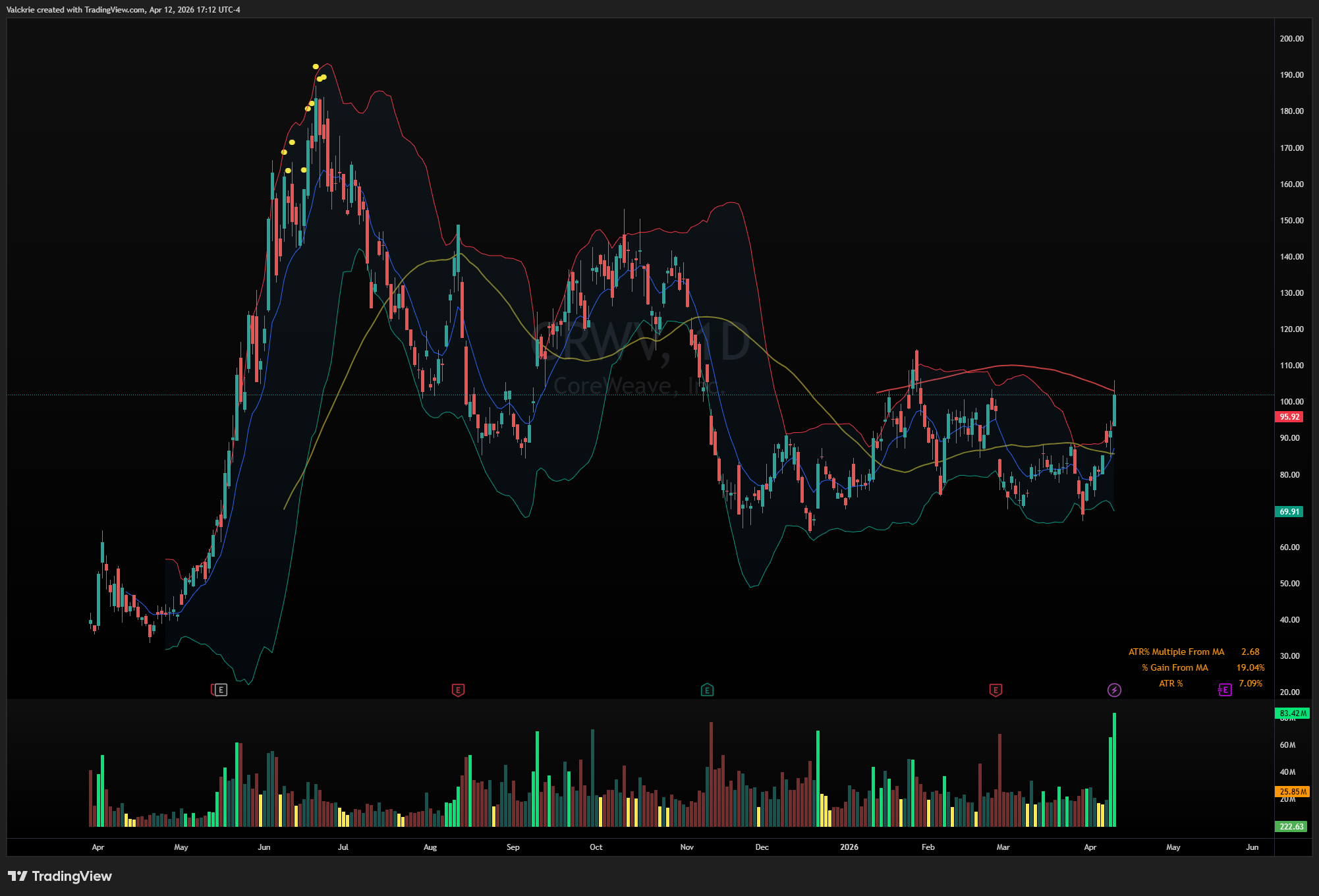
Task: Click the red earnings marker in late February
Action: 996,690
